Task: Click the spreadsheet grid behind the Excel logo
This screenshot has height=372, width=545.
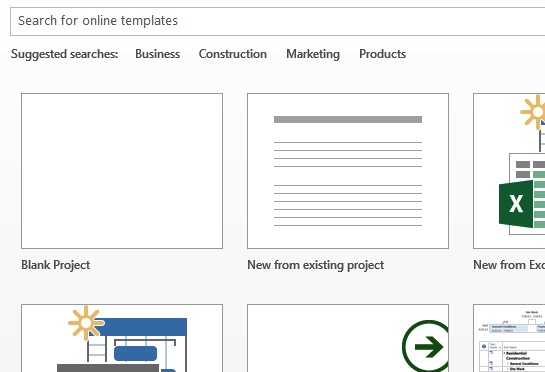Action: [x=527, y=194]
